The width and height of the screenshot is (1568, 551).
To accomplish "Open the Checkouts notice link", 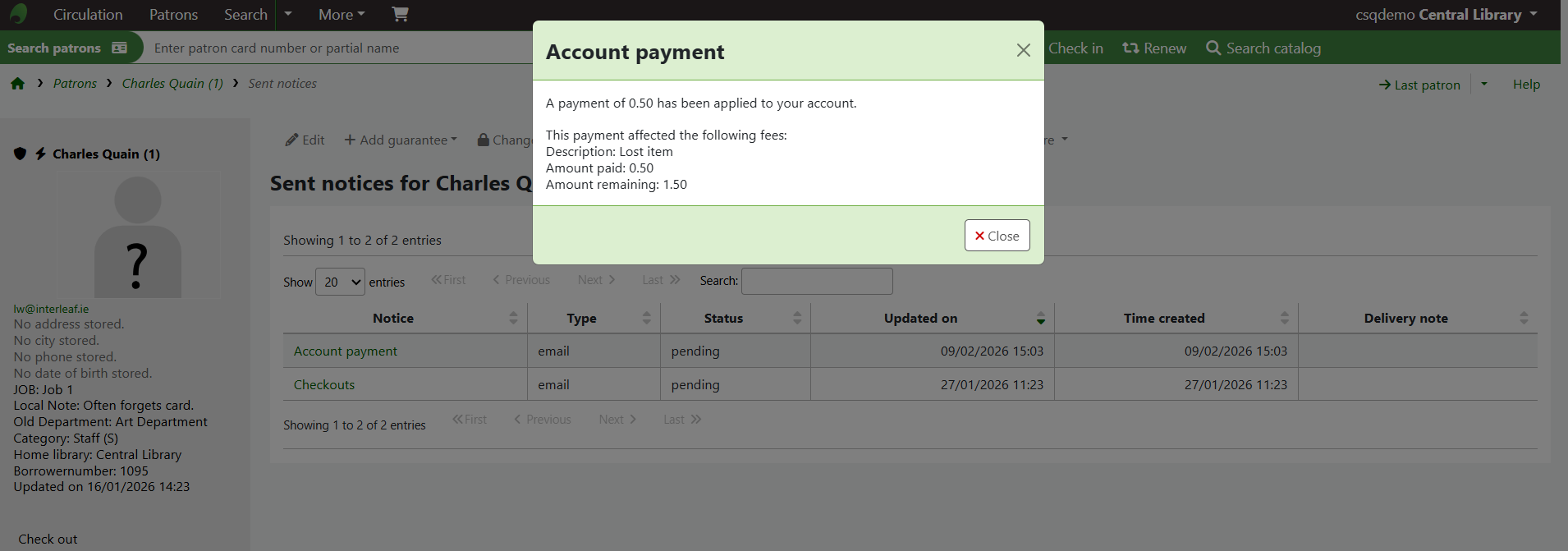I will click(324, 384).
